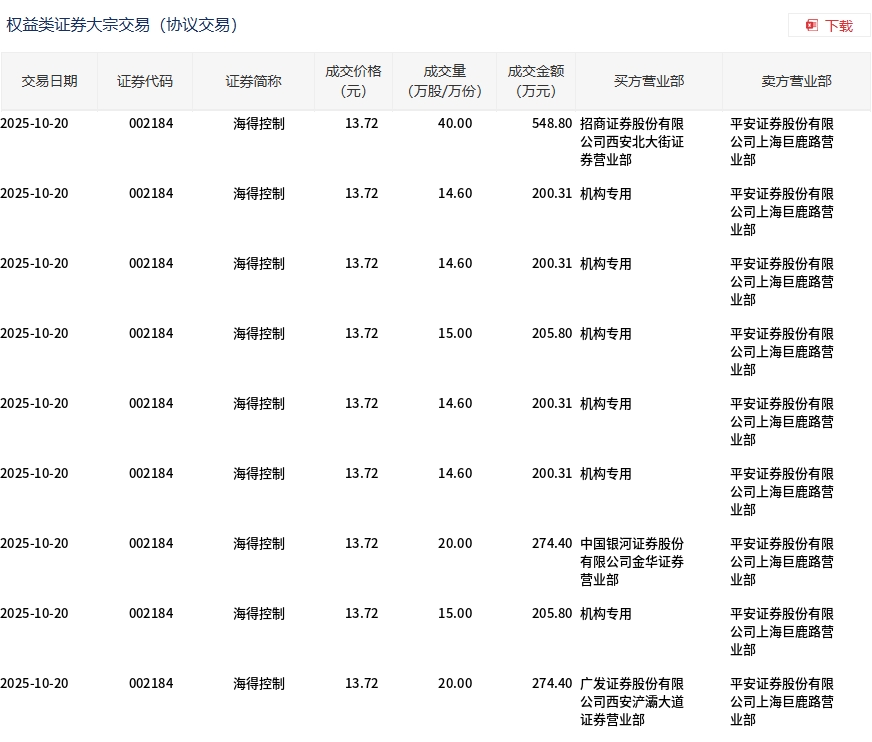Click seller 平安证券 in the first row
This screenshot has width=872, height=742.
coord(782,141)
